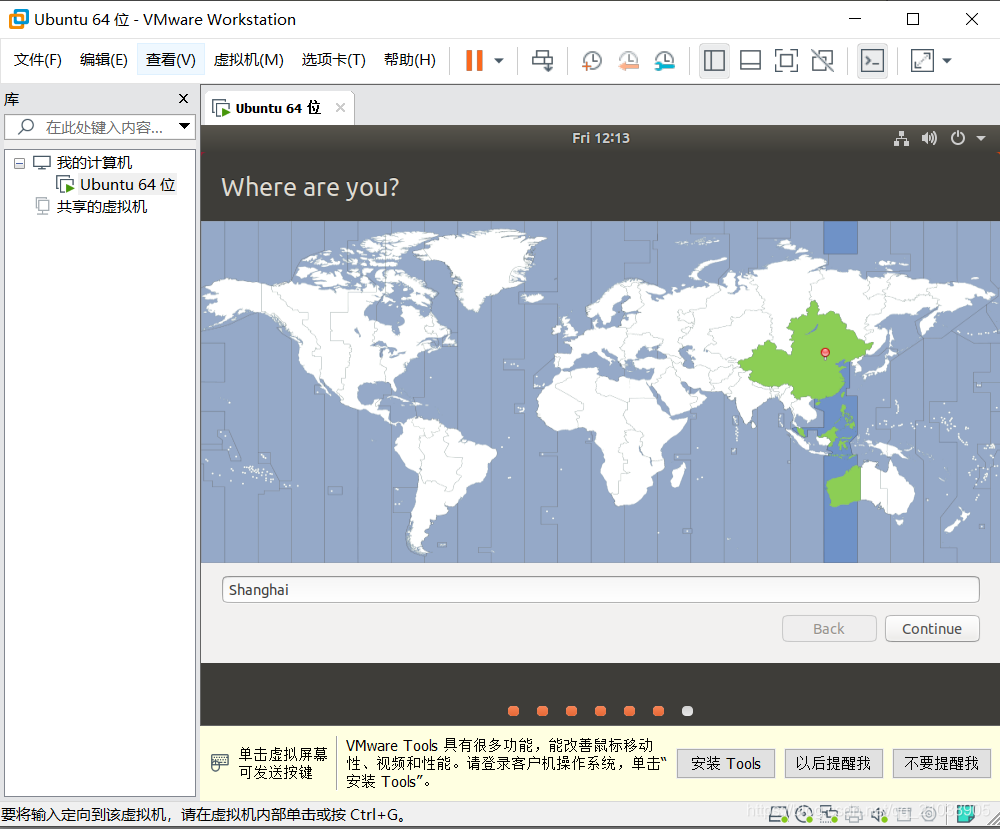Click the Back button
1000x829 pixels.
tap(829, 629)
